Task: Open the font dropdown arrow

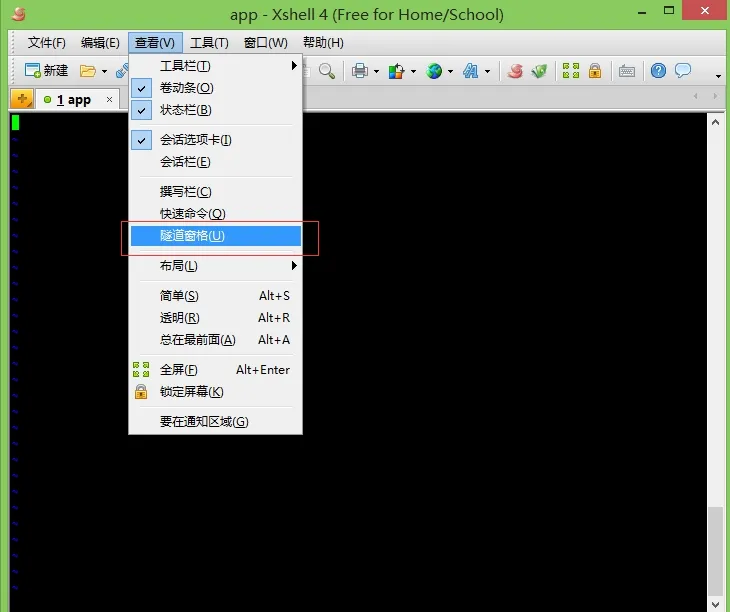Action: coord(487,72)
